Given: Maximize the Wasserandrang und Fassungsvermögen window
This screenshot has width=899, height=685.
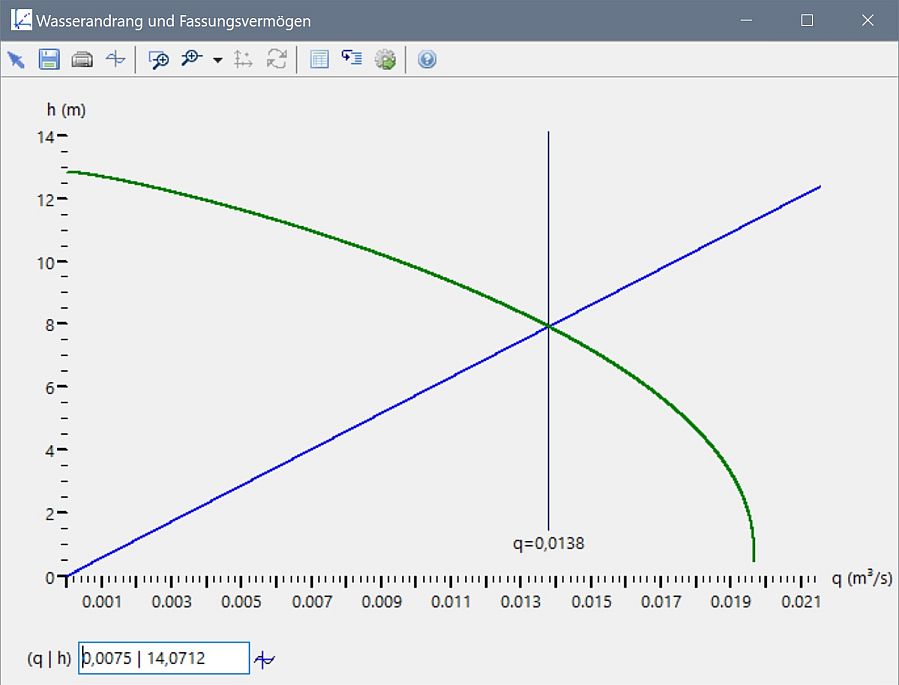Looking at the screenshot, I should (807, 20).
